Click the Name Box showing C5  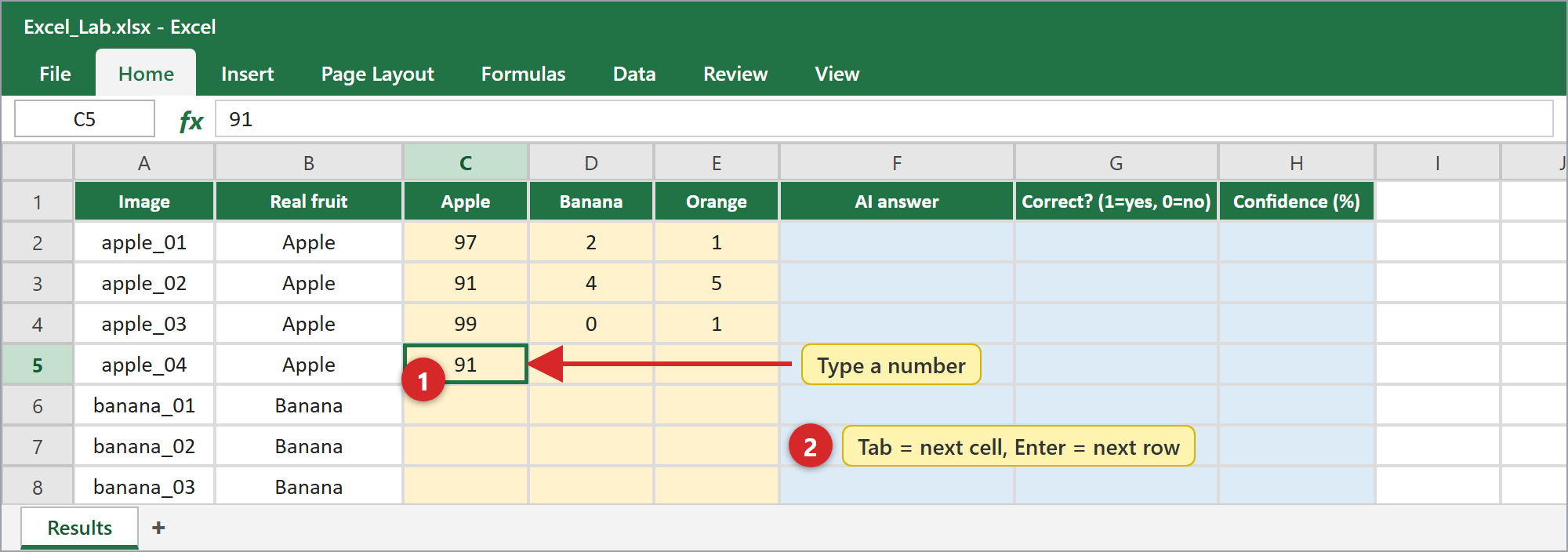(85, 119)
